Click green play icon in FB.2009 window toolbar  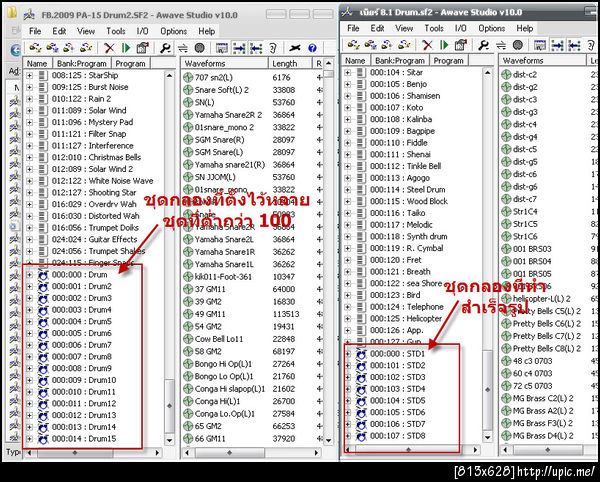pyautogui.click(x=126, y=48)
